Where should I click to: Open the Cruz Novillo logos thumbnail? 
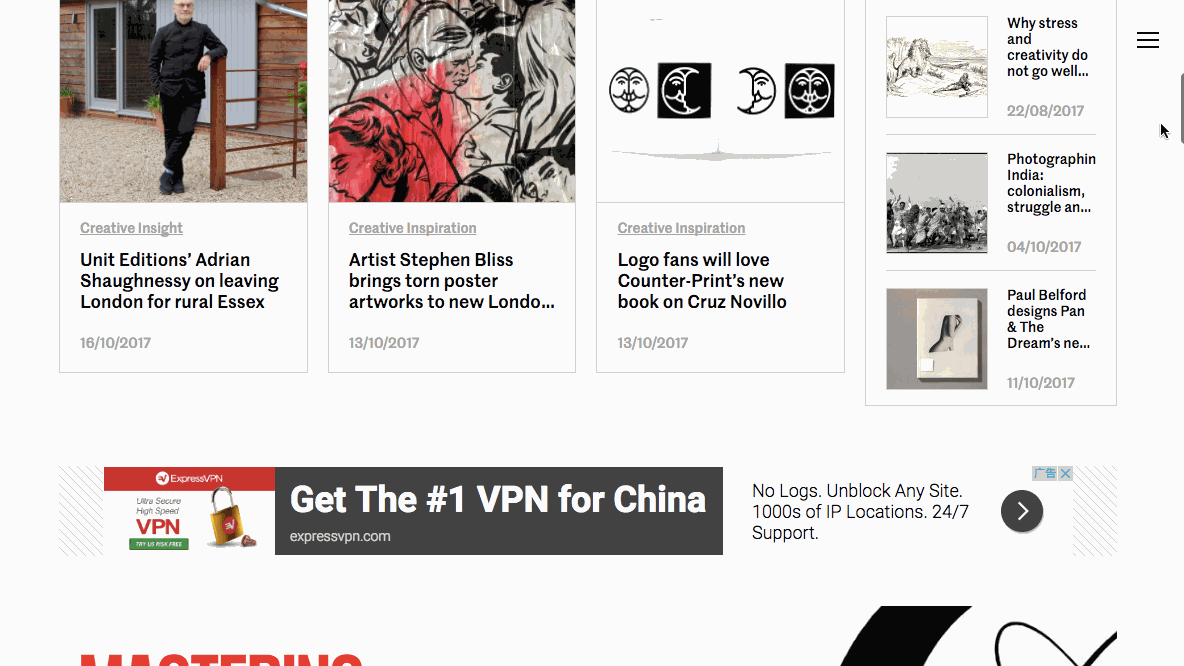[720, 101]
